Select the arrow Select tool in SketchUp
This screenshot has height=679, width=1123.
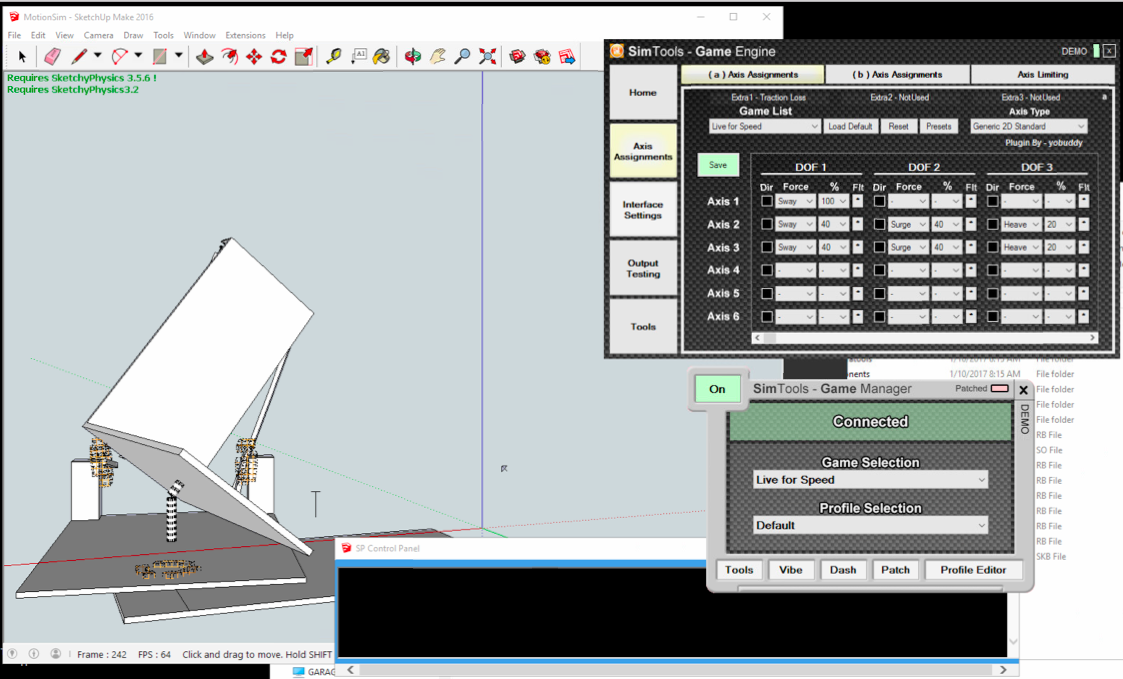point(21,57)
